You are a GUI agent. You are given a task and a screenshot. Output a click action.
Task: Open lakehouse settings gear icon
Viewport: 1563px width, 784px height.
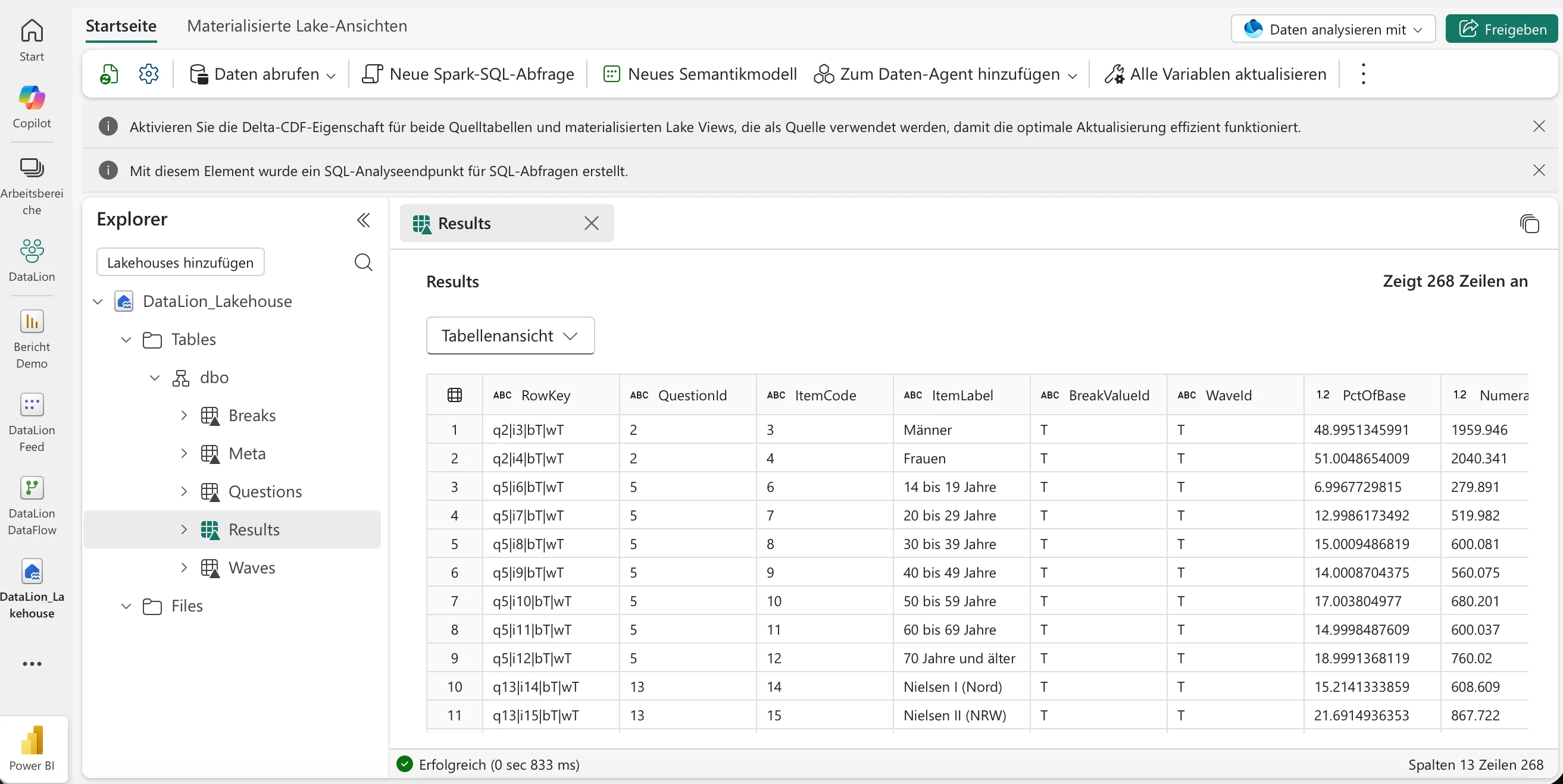tap(149, 74)
